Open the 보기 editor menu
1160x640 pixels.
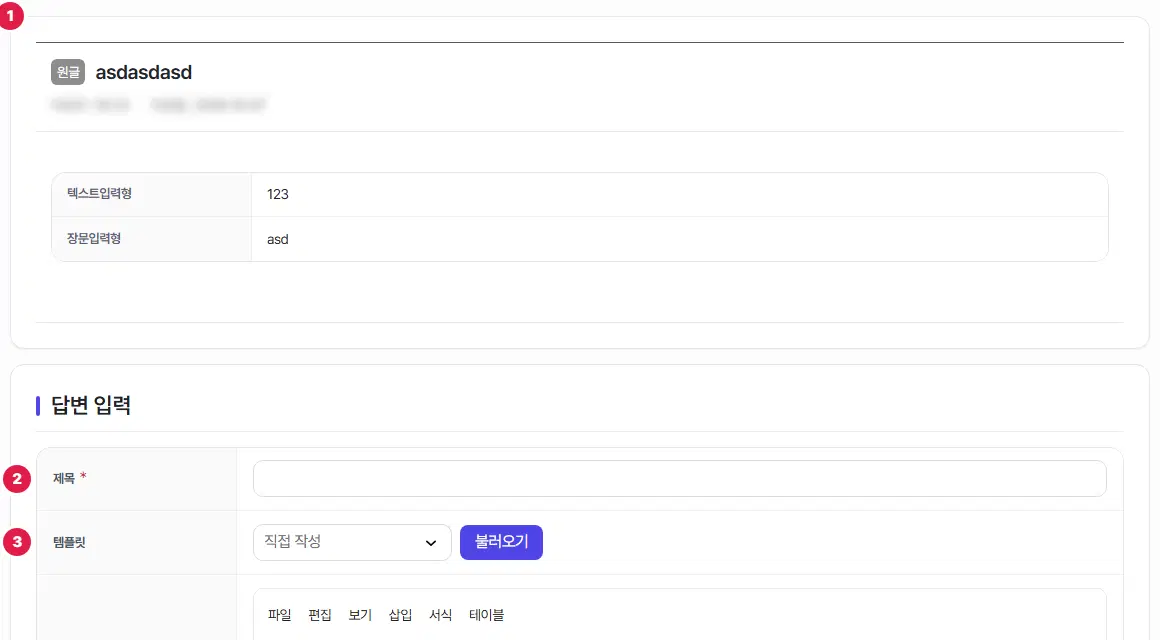360,615
